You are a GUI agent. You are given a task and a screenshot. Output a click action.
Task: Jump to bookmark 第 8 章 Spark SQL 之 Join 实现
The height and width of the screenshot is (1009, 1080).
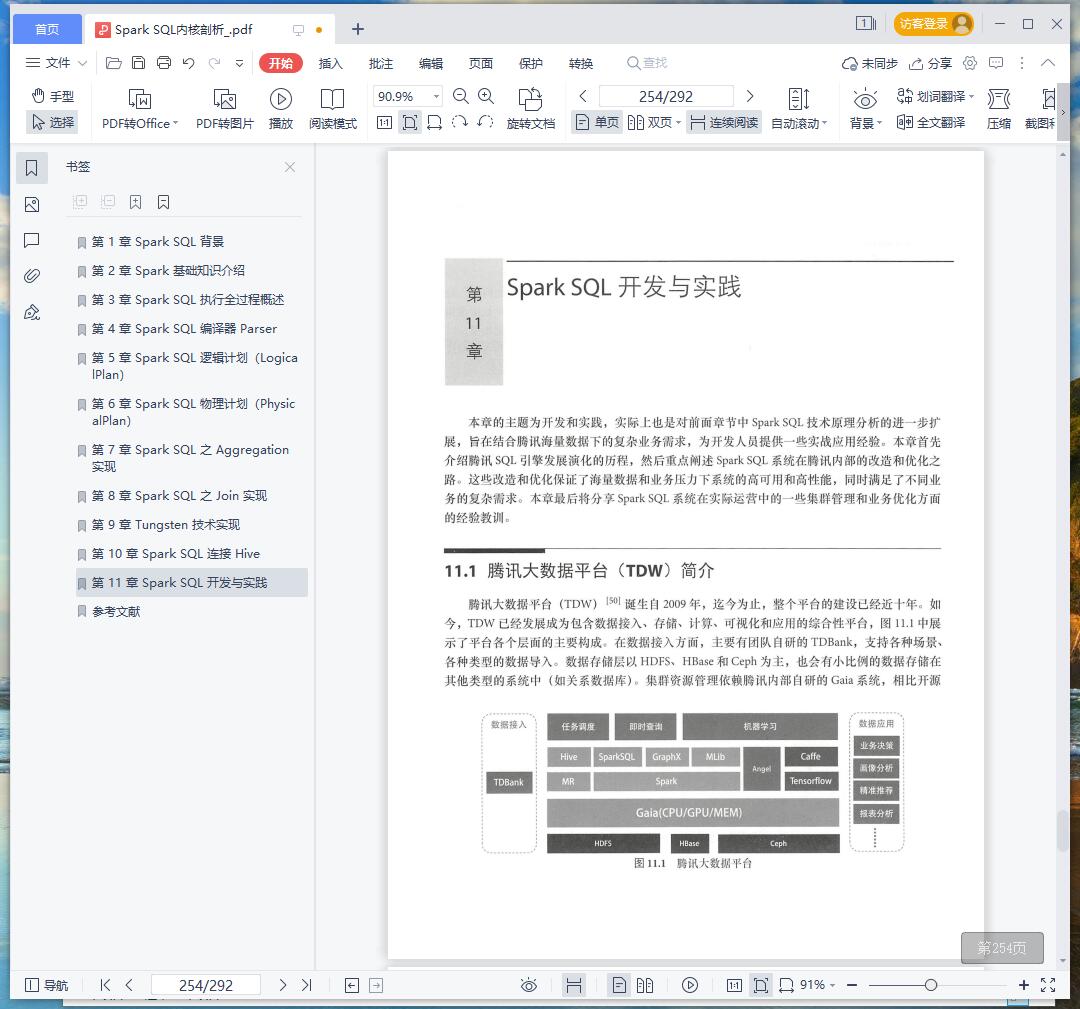(179, 496)
